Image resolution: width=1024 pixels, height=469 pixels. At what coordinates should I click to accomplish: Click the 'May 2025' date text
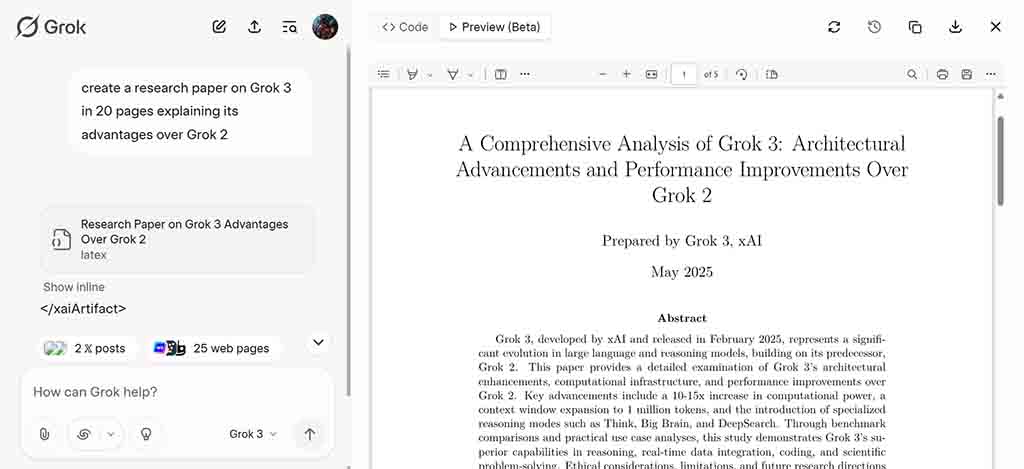click(682, 272)
